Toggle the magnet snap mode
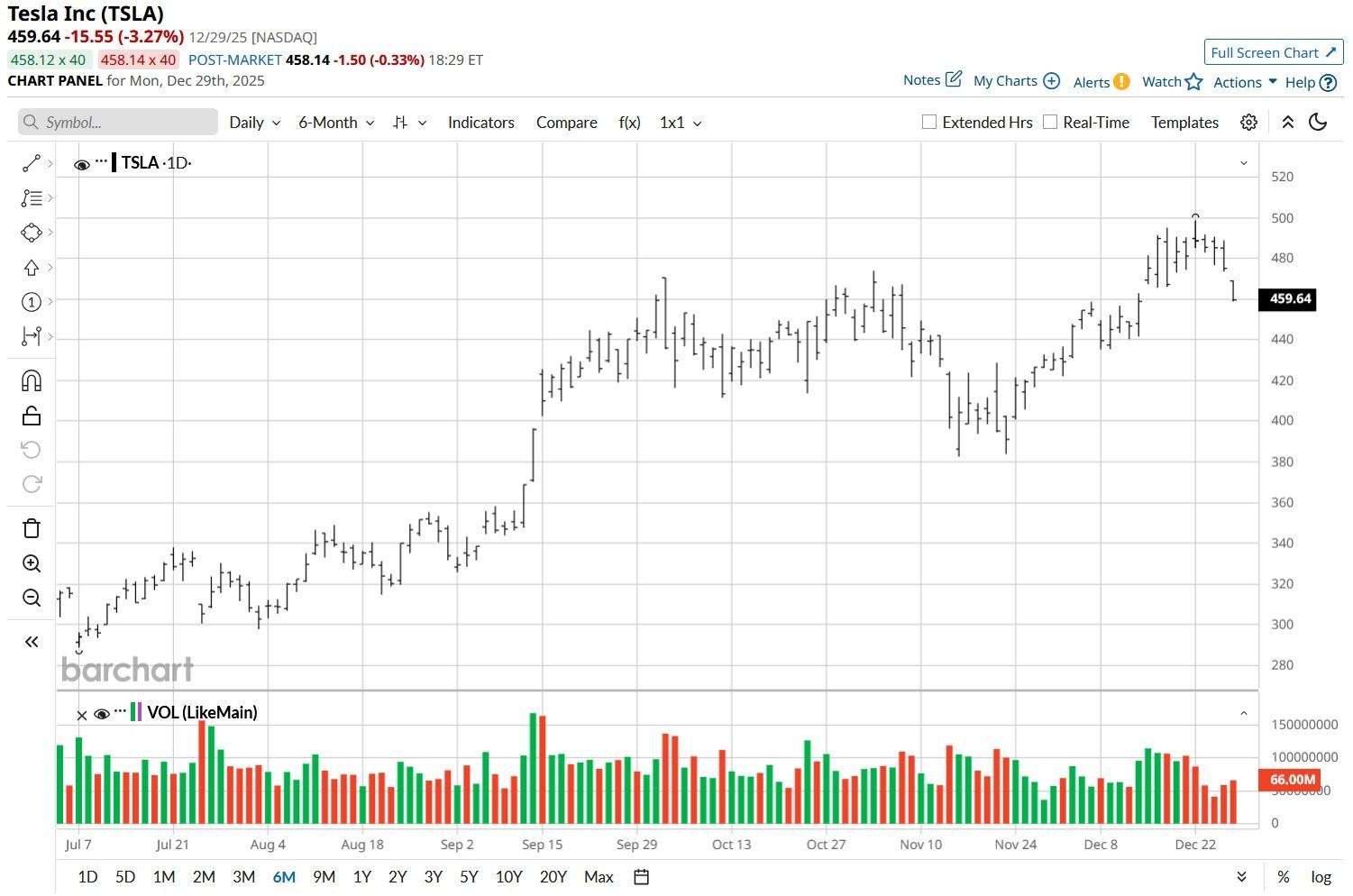Viewport: 1353px width, 896px height. pyautogui.click(x=32, y=380)
